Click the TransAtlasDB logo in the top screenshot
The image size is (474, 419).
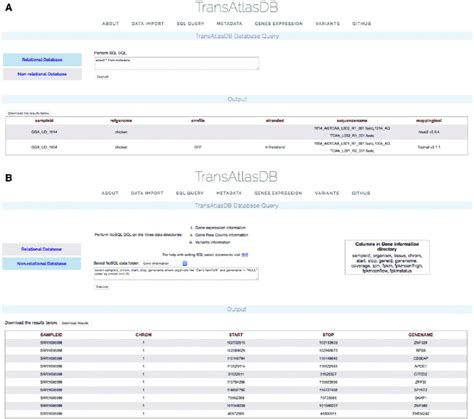[x=236, y=7]
